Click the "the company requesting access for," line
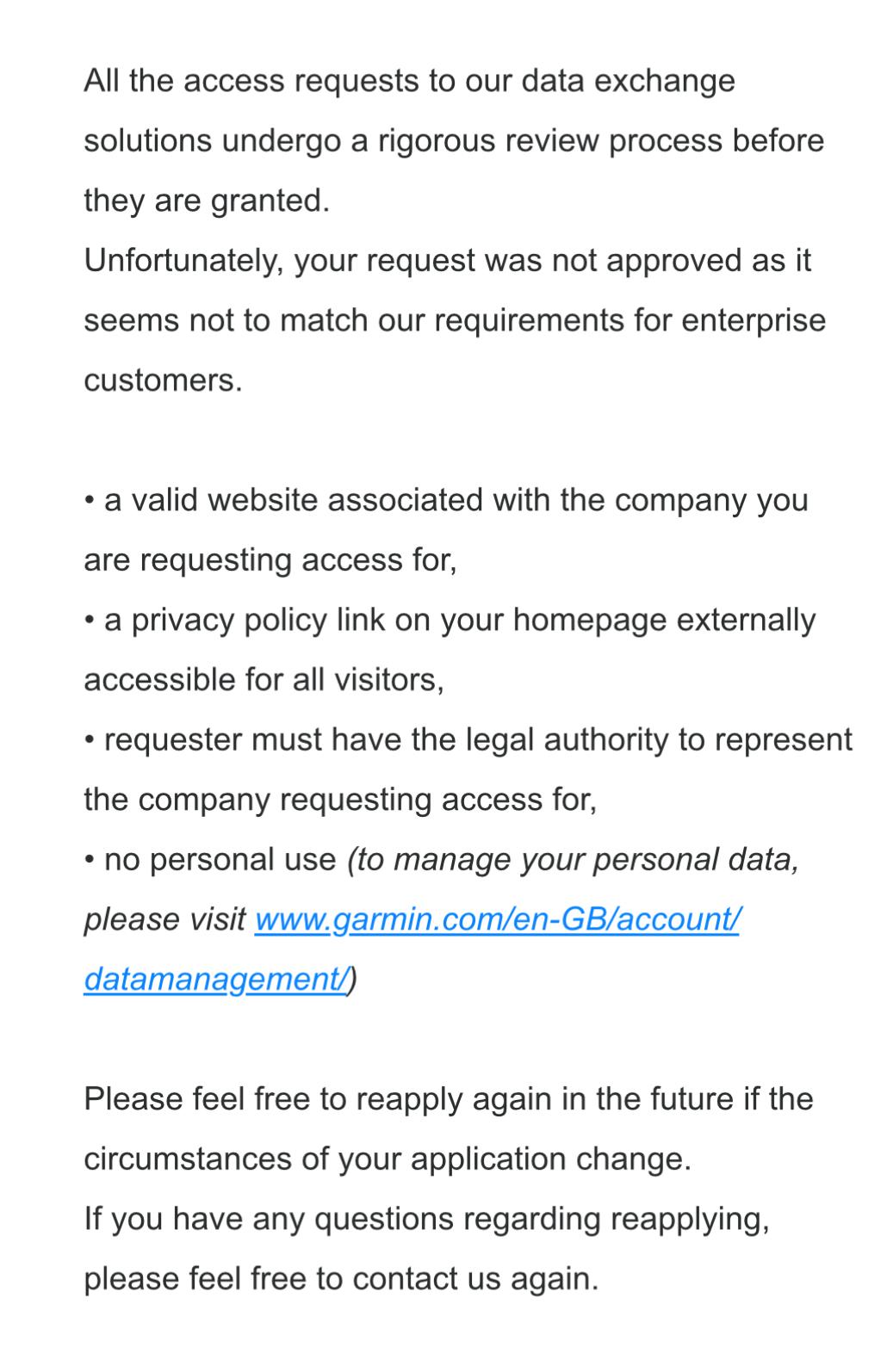The image size is (887, 1372). pyautogui.click(x=339, y=800)
